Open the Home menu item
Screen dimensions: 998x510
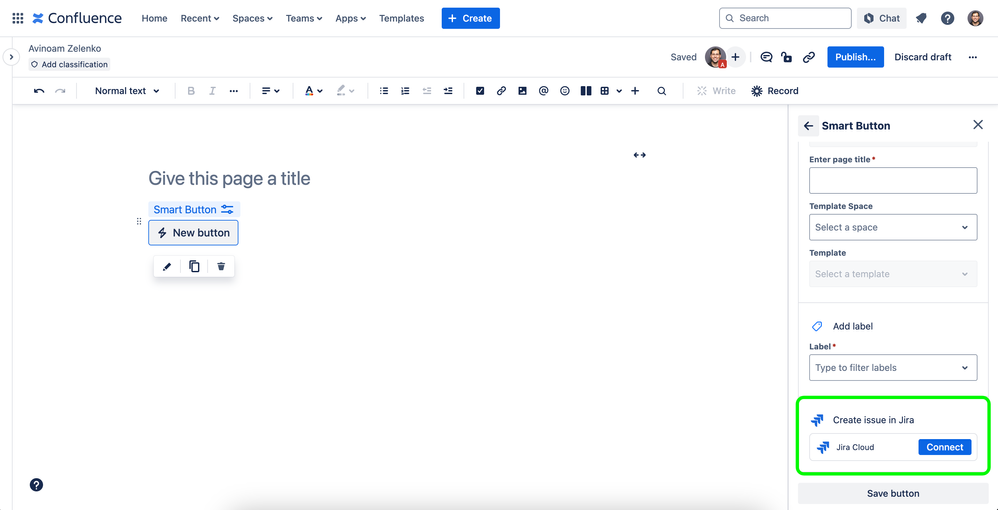point(154,18)
